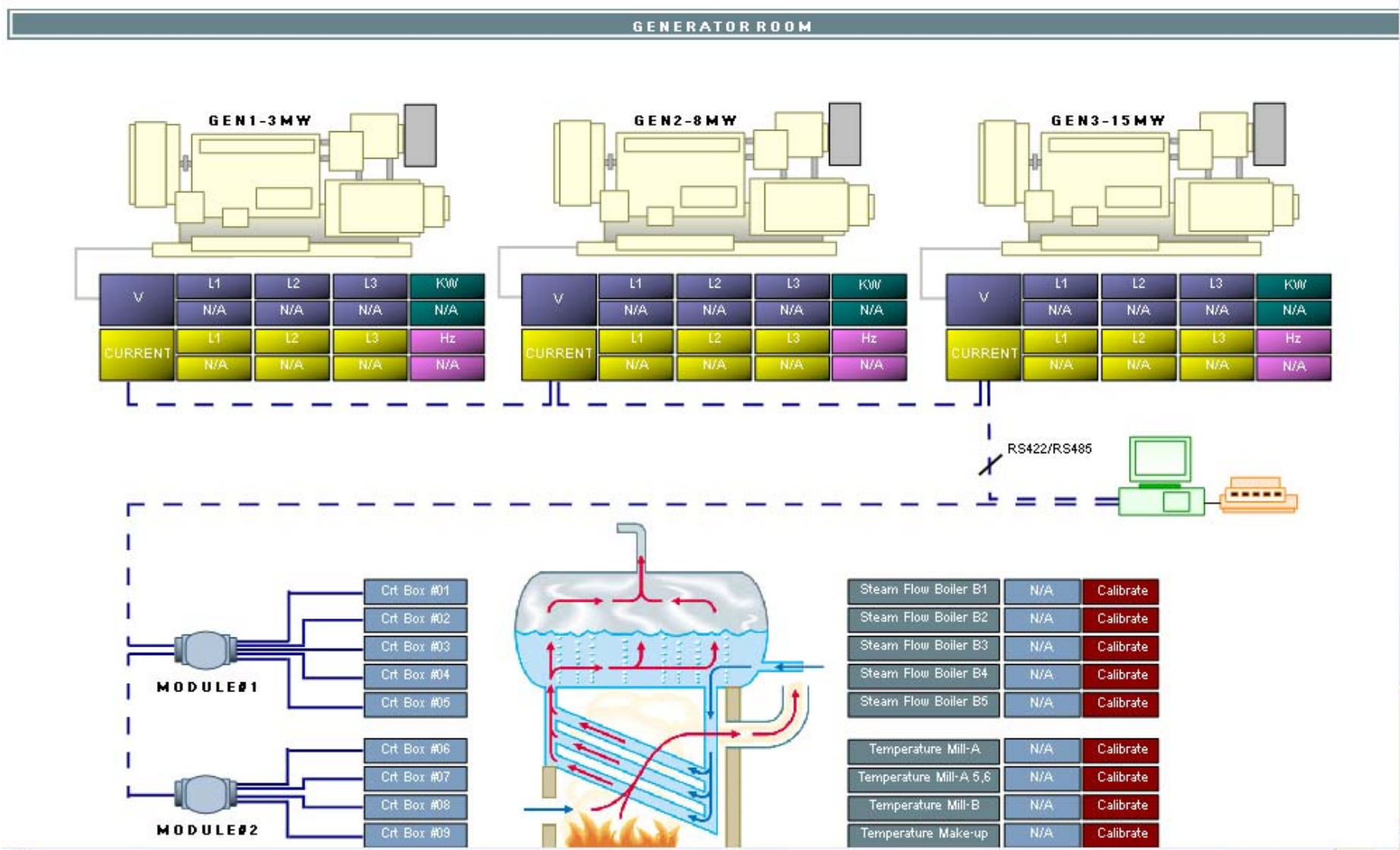Click GEN3 CURRENT cell
Image resolution: width=1400 pixels, height=850 pixels.
(x=982, y=354)
